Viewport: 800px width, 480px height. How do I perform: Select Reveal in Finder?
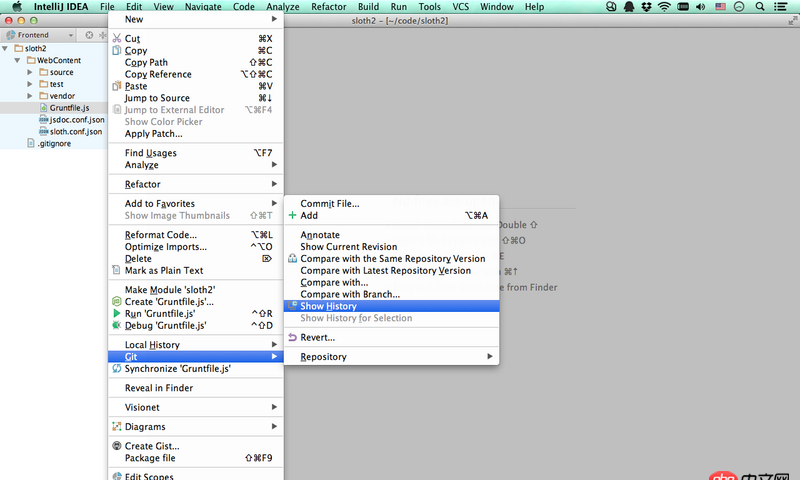(196, 388)
